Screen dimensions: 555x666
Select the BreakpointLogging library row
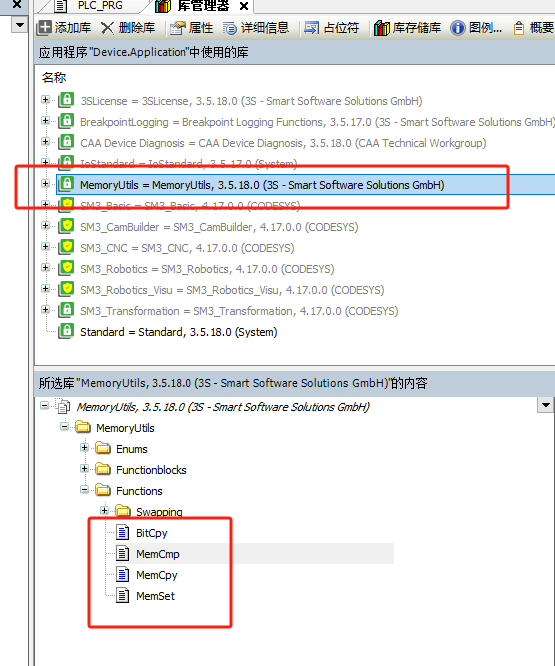317,122
